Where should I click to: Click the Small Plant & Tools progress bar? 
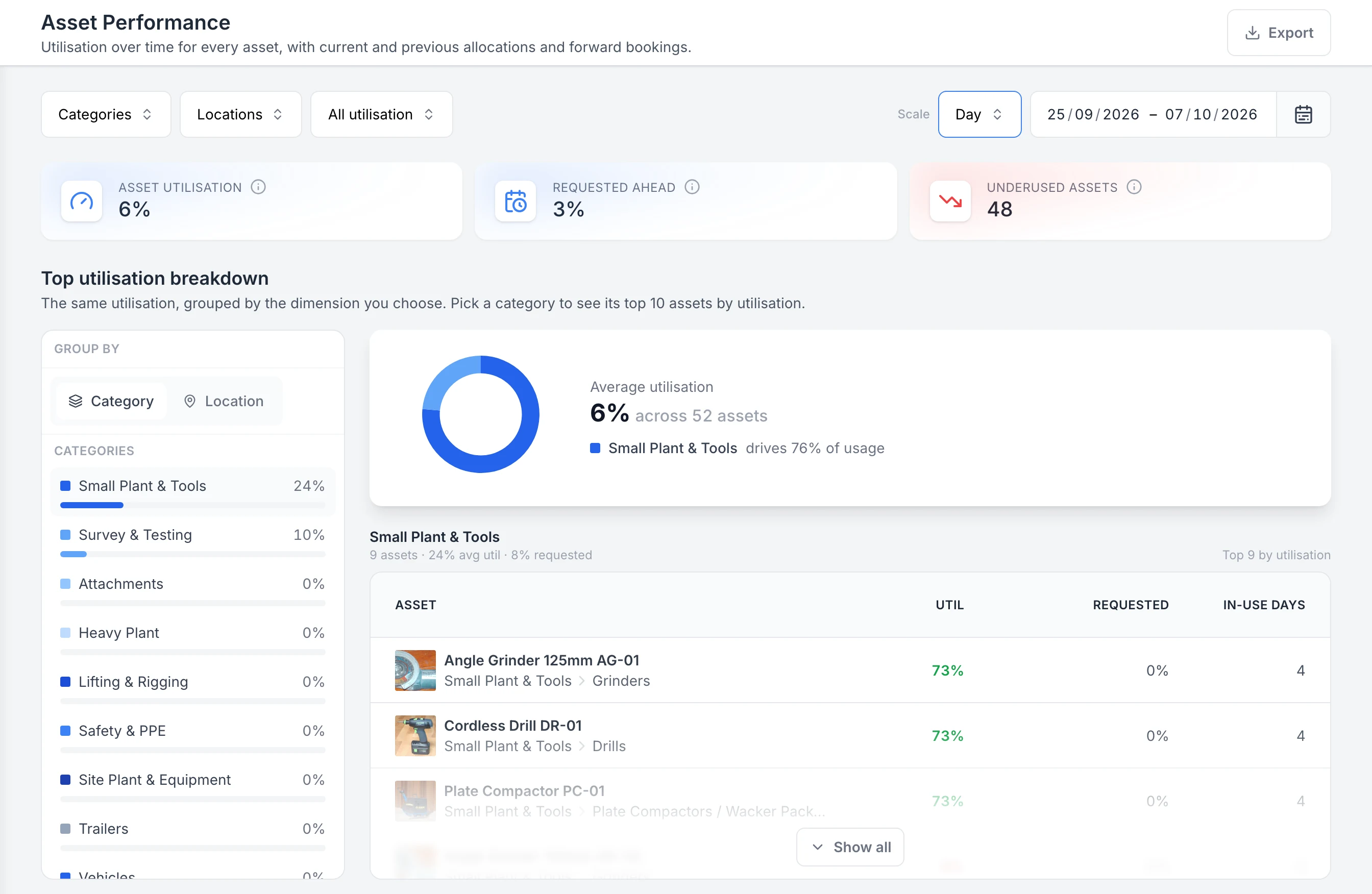pos(192,505)
